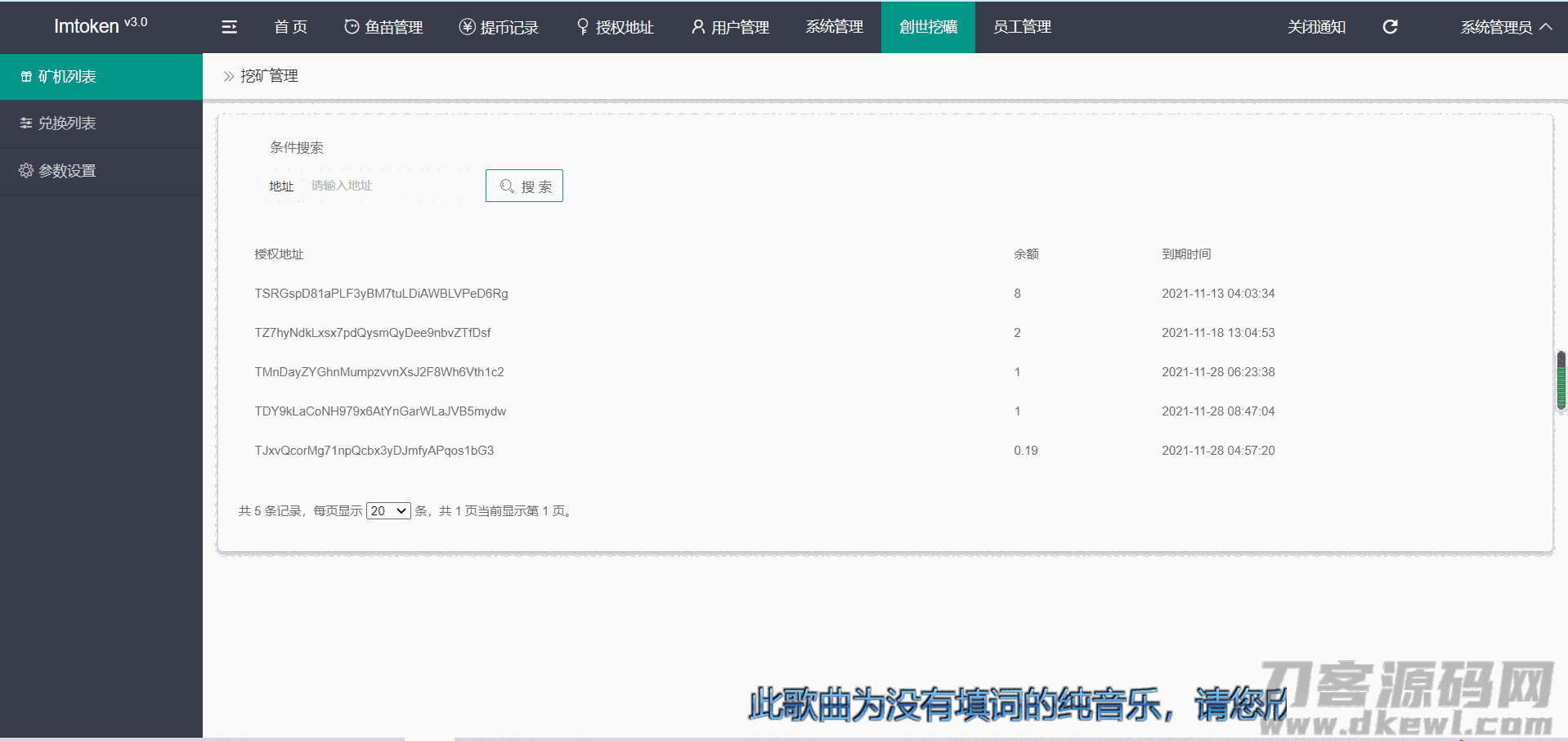Switch to the 系统管理 menu
Viewport: 1568px width, 741px height.
click(834, 27)
